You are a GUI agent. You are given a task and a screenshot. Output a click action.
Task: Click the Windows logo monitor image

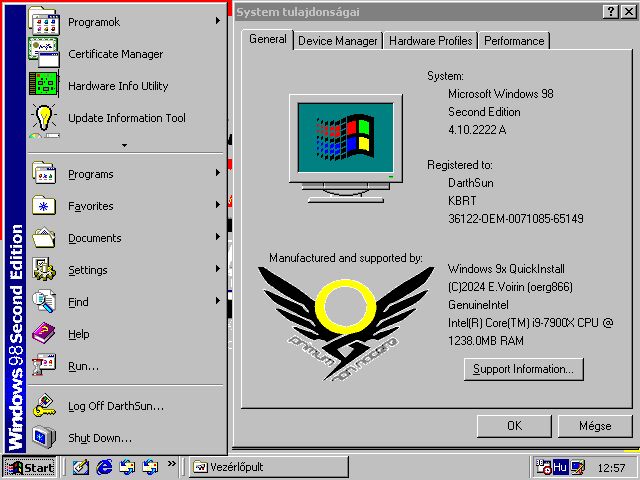tap(346, 149)
